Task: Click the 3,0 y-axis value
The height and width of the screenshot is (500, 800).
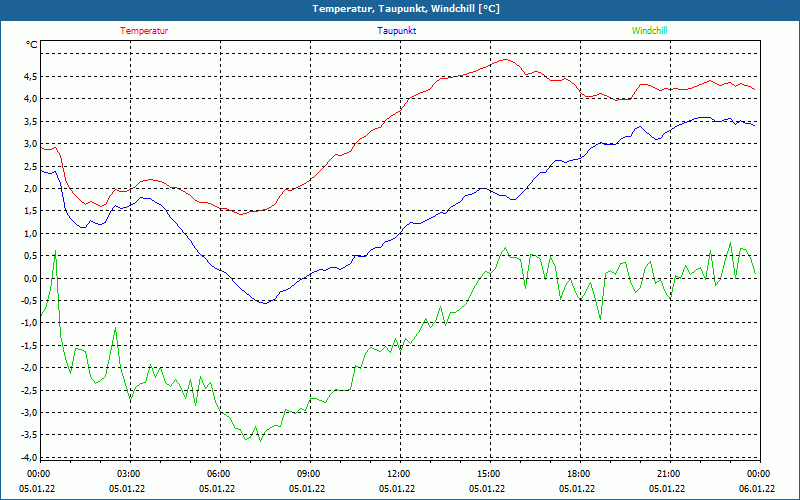Action: pyautogui.click(x=30, y=144)
